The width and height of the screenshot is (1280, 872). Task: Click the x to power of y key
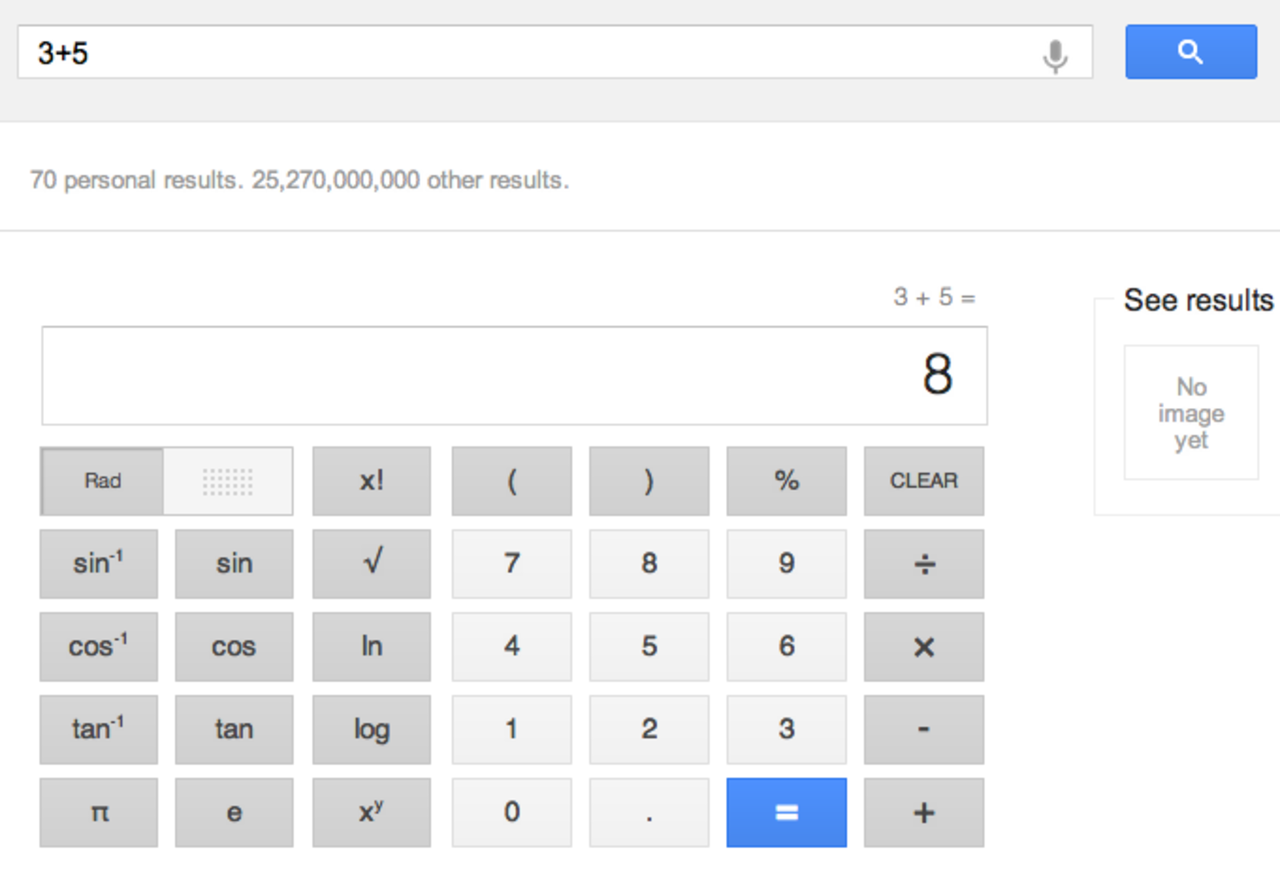371,812
